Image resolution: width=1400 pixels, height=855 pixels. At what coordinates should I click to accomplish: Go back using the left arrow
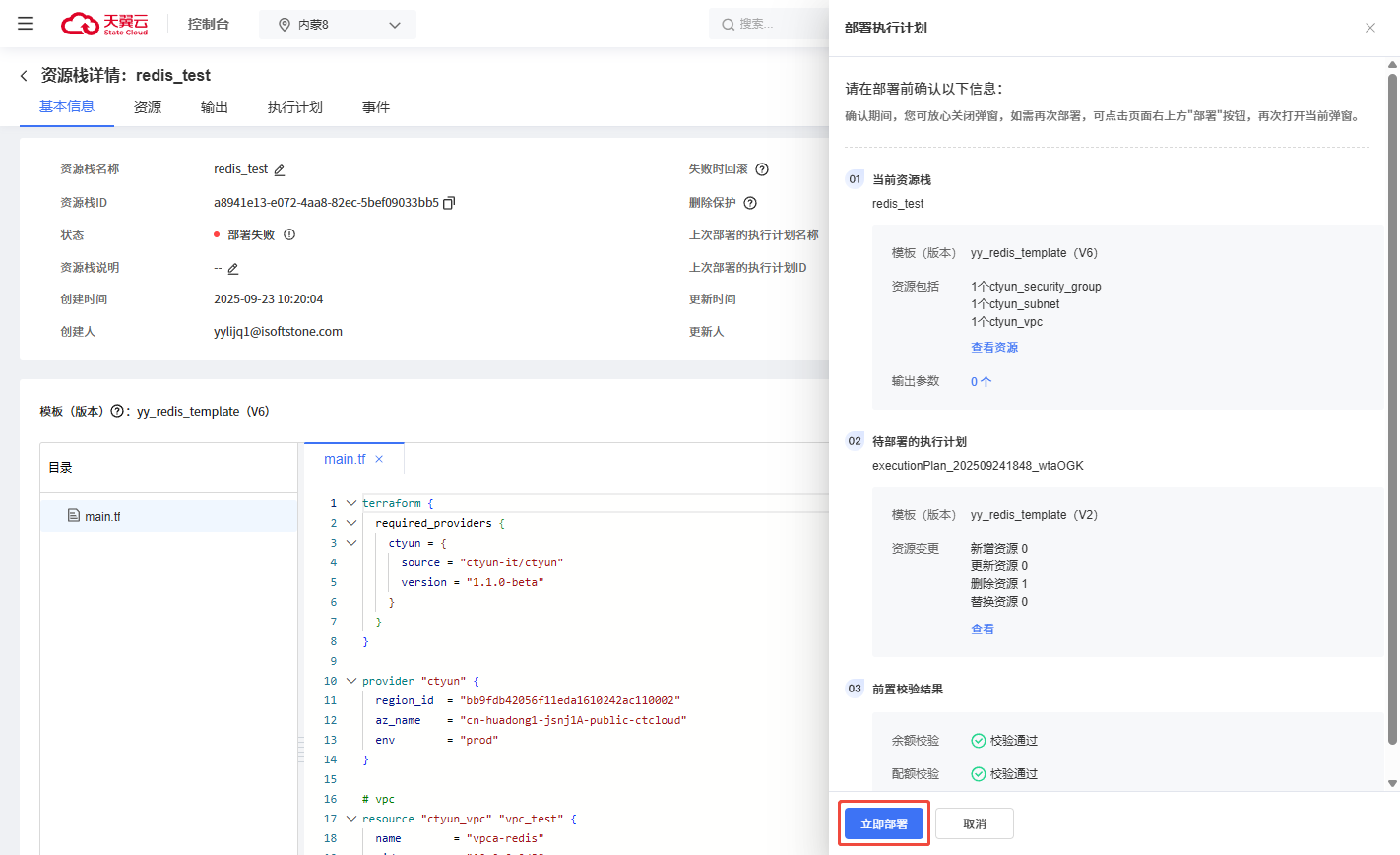24,76
